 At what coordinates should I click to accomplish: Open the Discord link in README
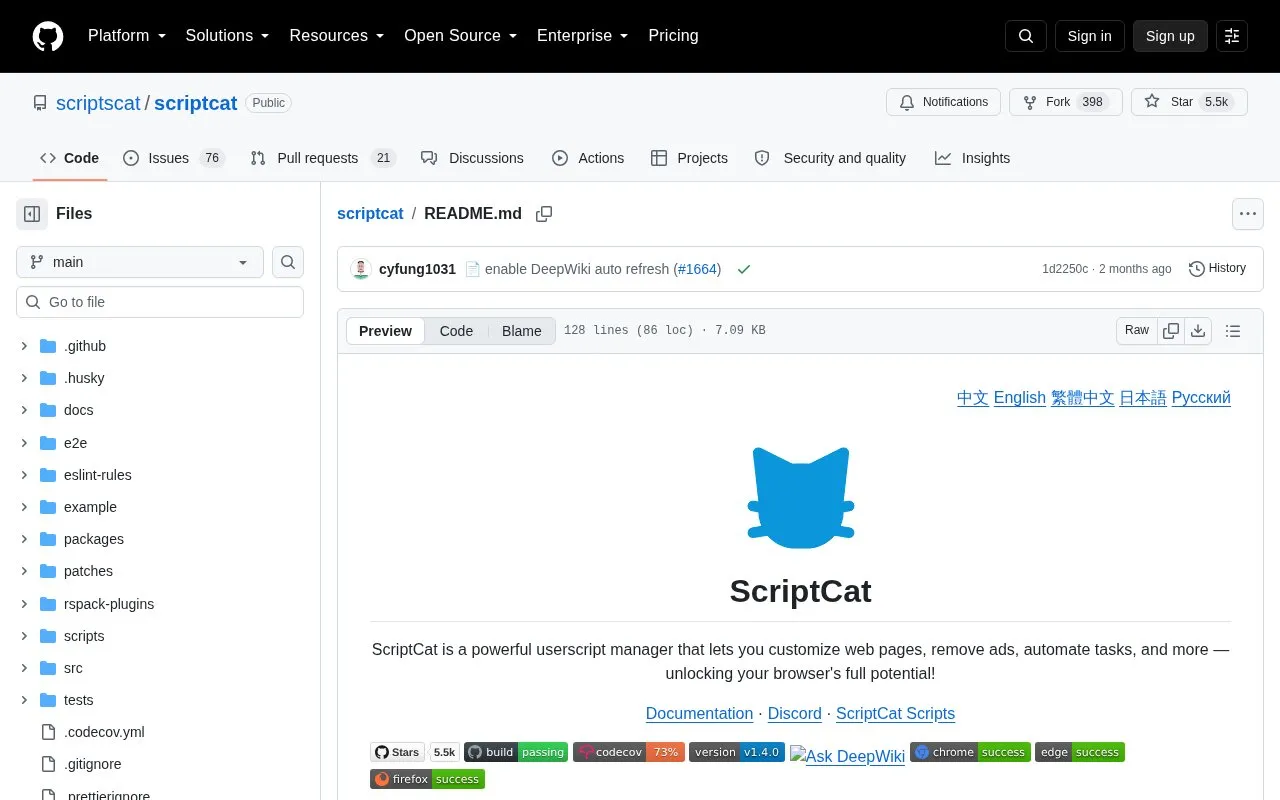[x=795, y=713]
